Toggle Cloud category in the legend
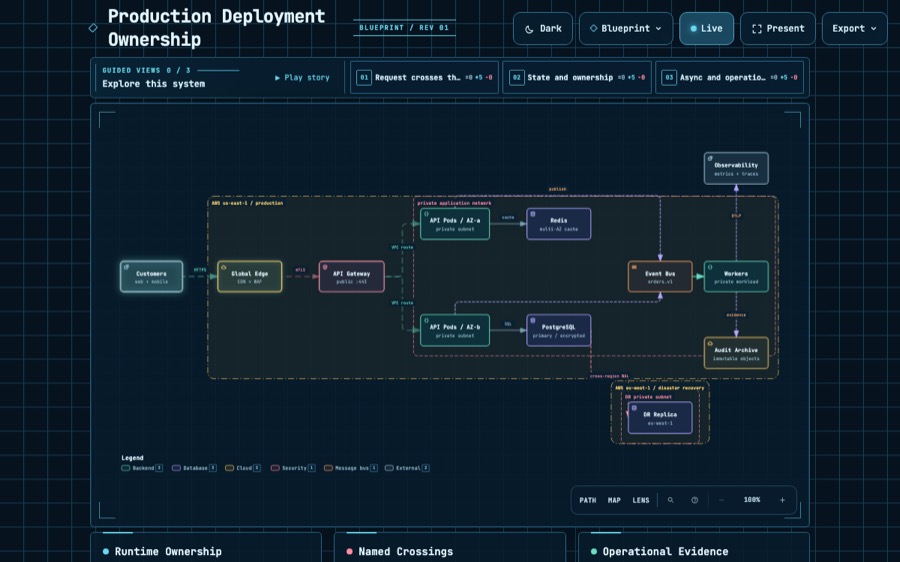Image resolution: width=900 pixels, height=562 pixels. pyautogui.click(x=243, y=468)
